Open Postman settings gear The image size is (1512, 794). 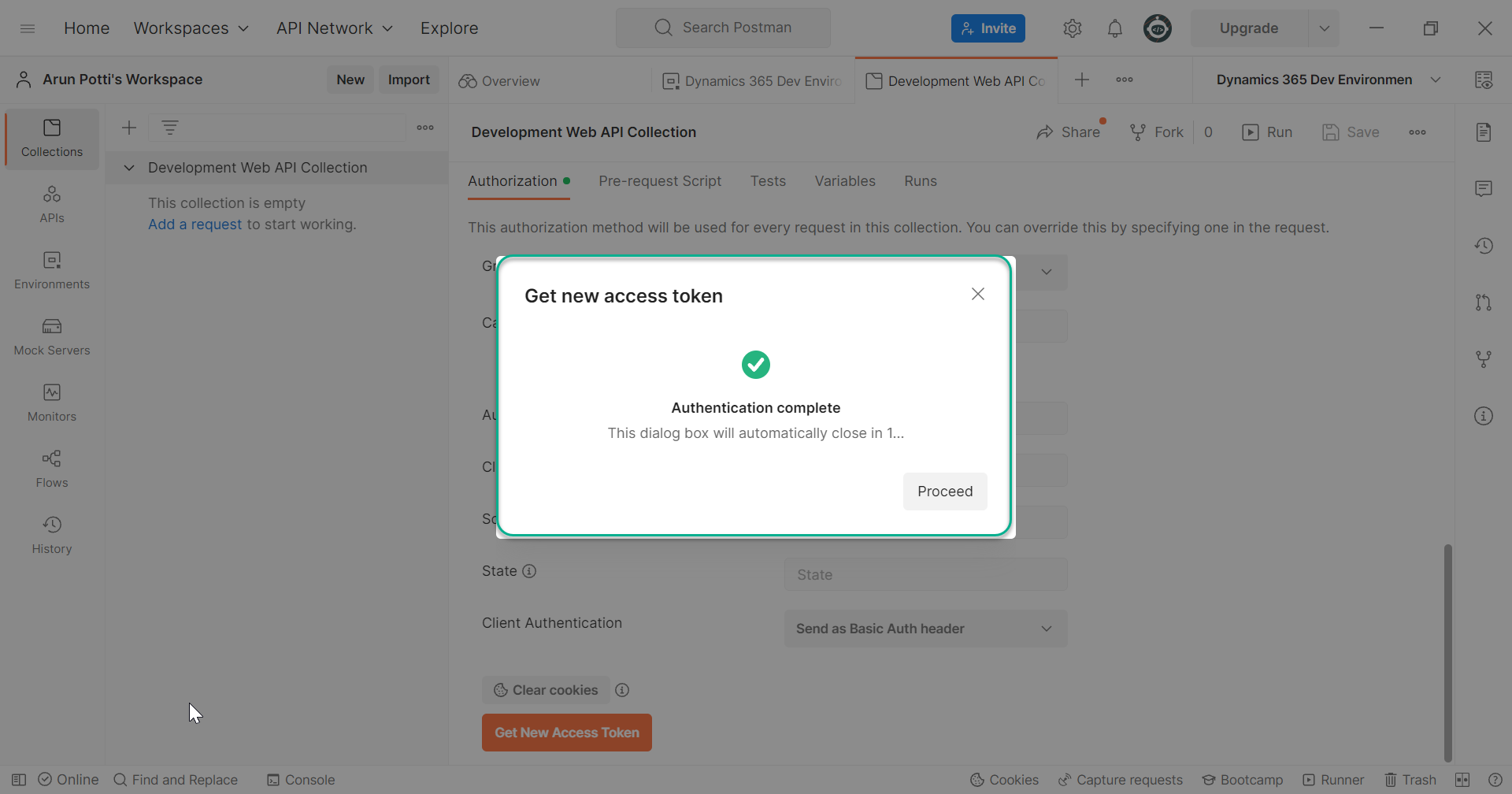coord(1072,28)
